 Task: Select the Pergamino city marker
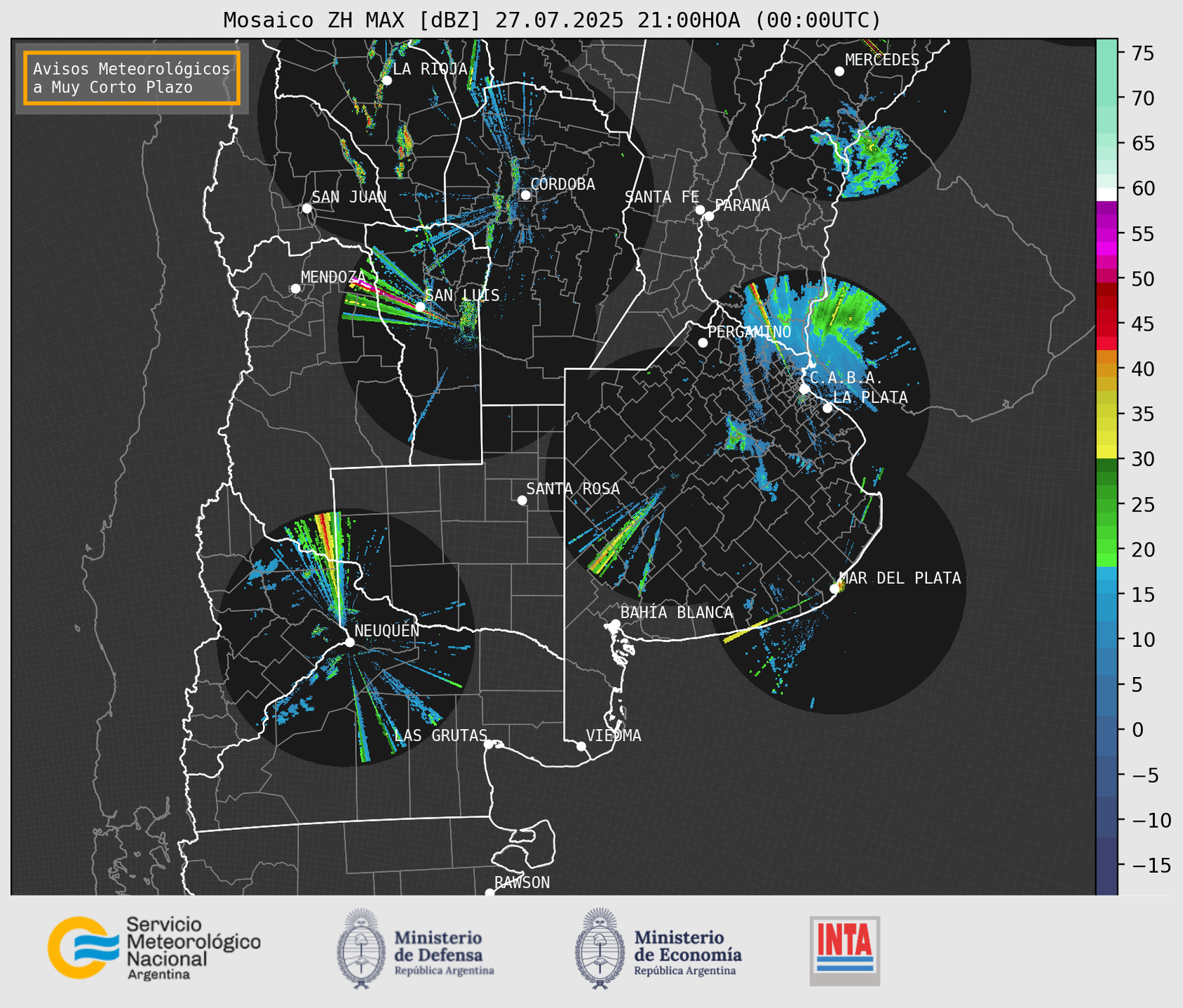703,343
